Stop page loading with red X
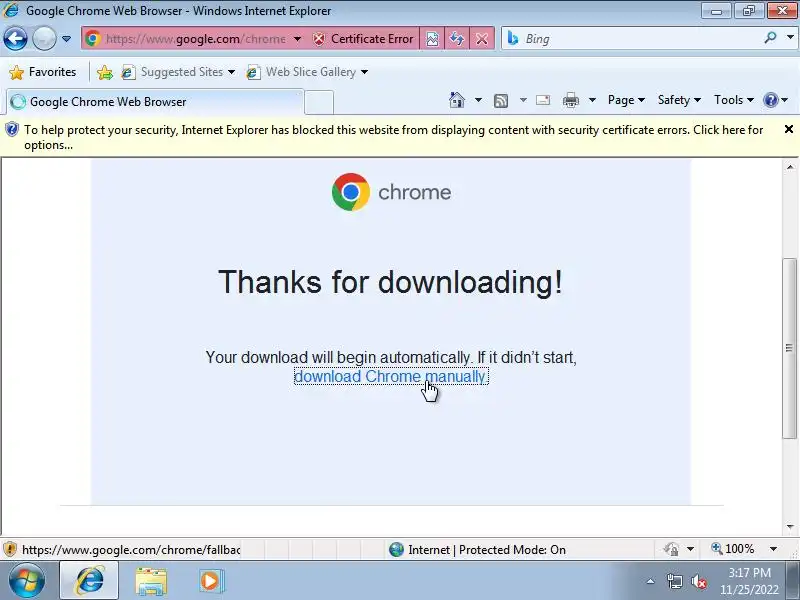 coord(482,39)
